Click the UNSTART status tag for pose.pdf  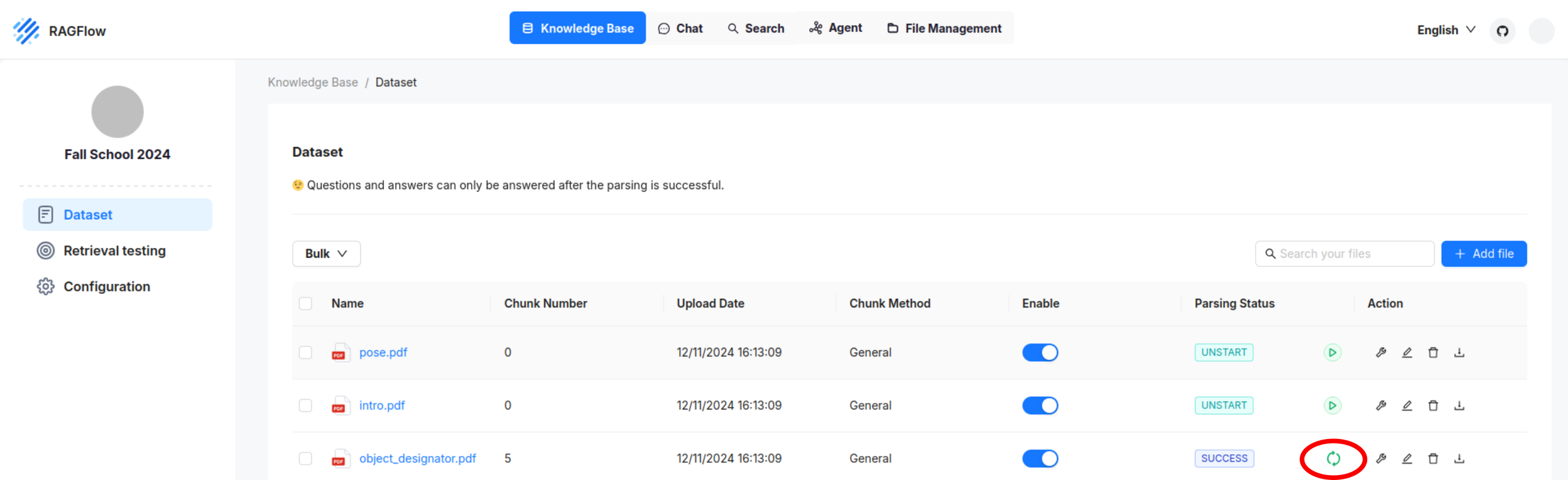coord(1224,353)
